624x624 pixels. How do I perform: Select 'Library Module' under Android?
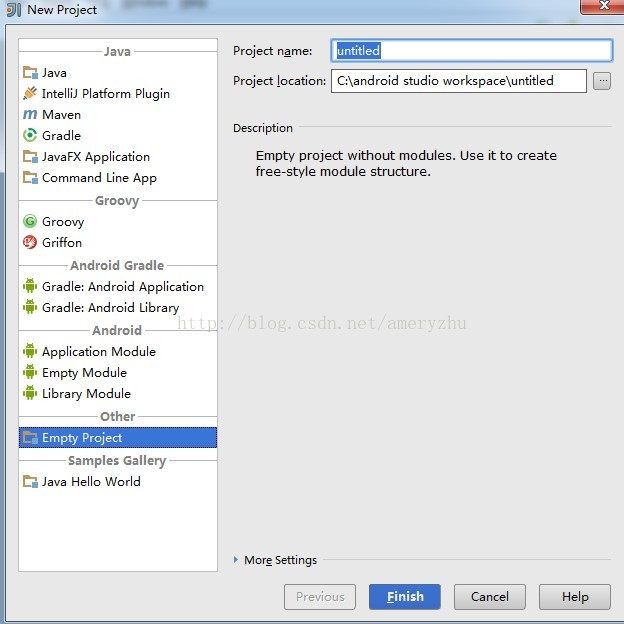(86, 394)
